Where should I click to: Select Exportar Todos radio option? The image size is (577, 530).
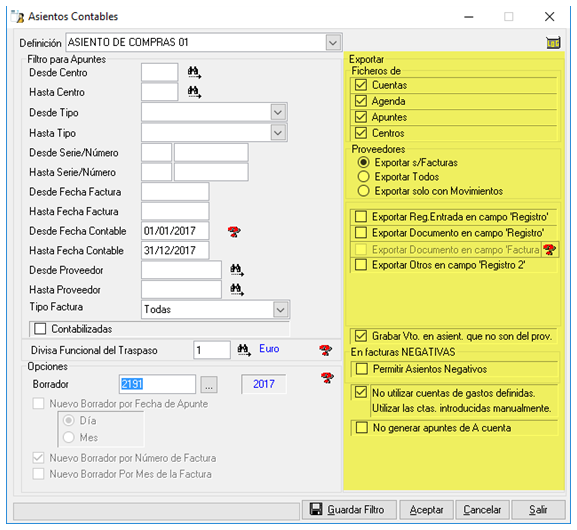coord(363,177)
